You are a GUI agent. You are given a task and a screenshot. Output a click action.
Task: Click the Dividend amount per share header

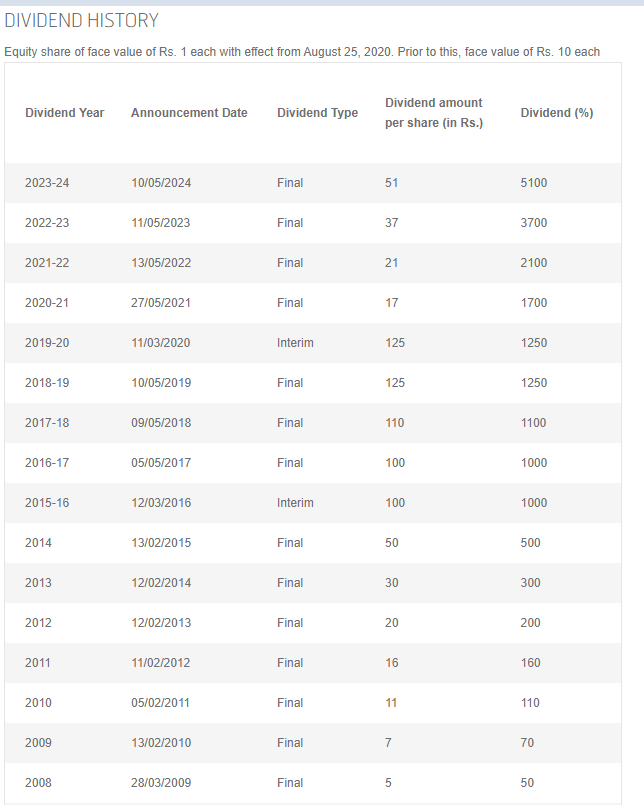coord(434,113)
